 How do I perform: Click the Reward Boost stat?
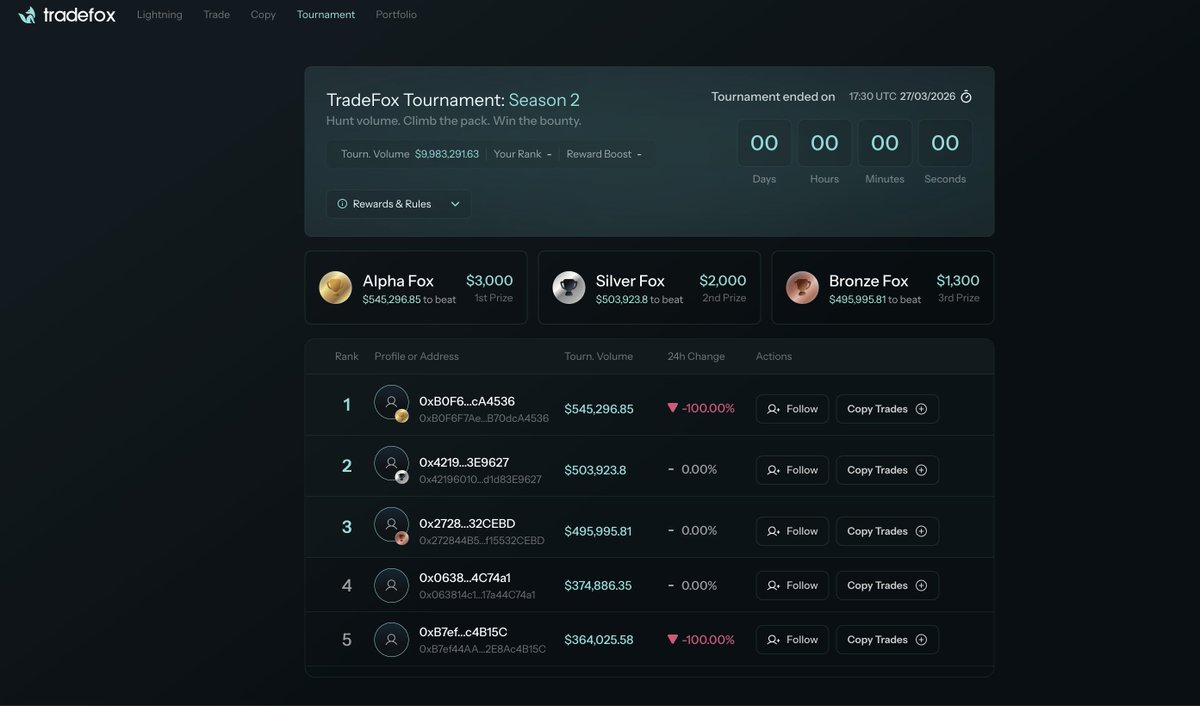tap(604, 154)
